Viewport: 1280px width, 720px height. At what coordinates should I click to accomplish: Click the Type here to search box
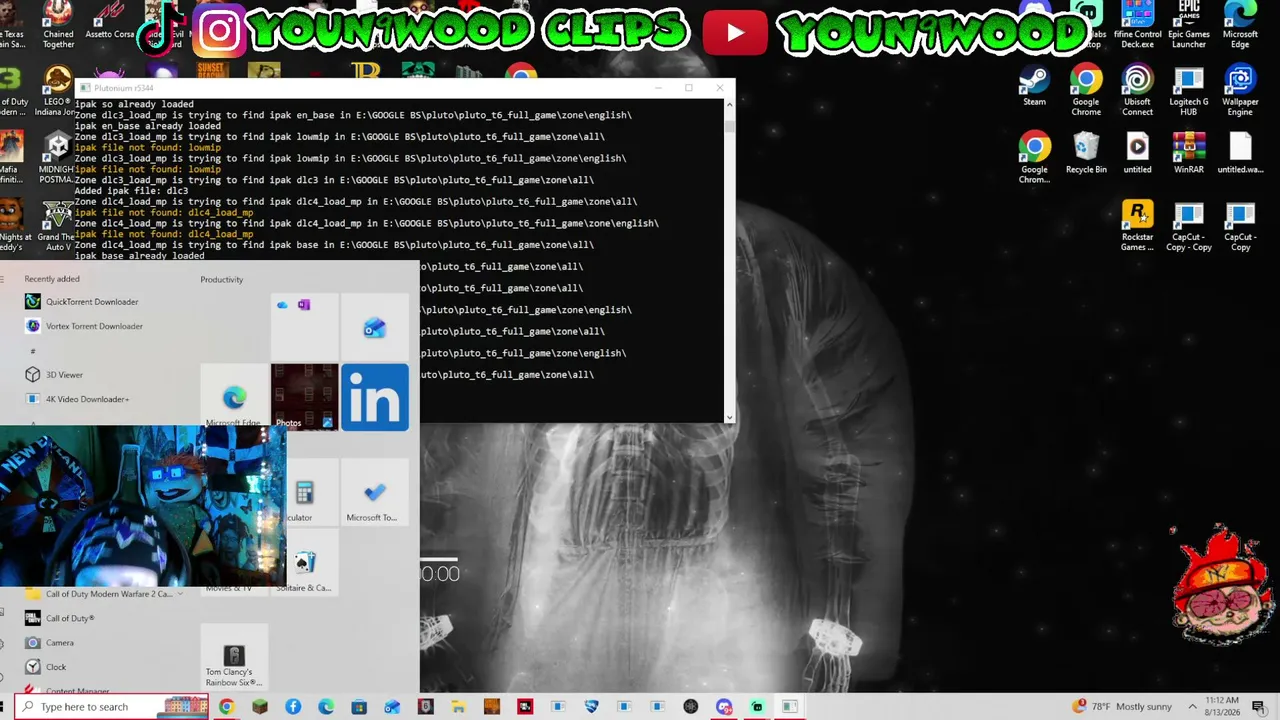112,707
